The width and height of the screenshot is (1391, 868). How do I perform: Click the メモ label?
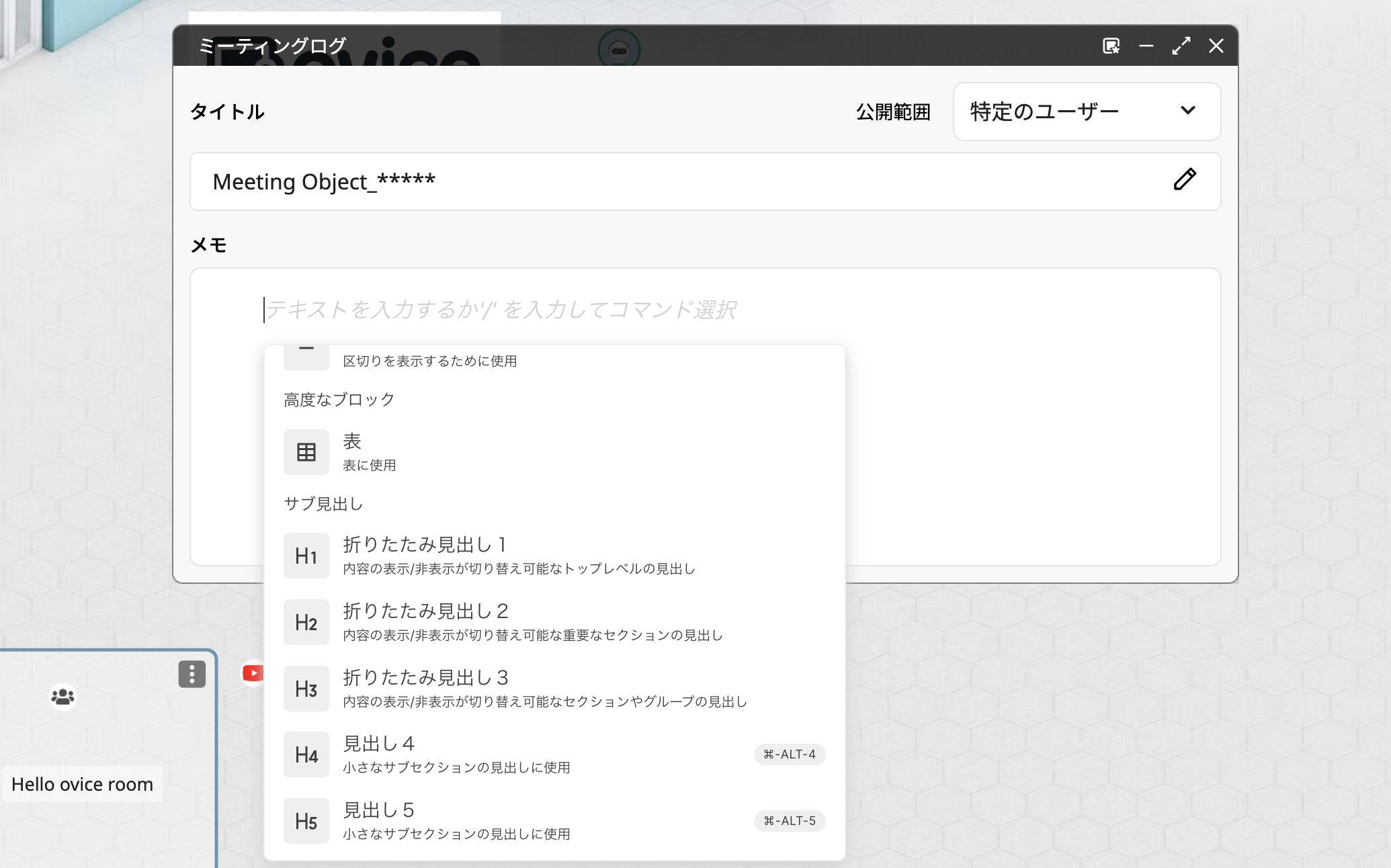tap(209, 245)
